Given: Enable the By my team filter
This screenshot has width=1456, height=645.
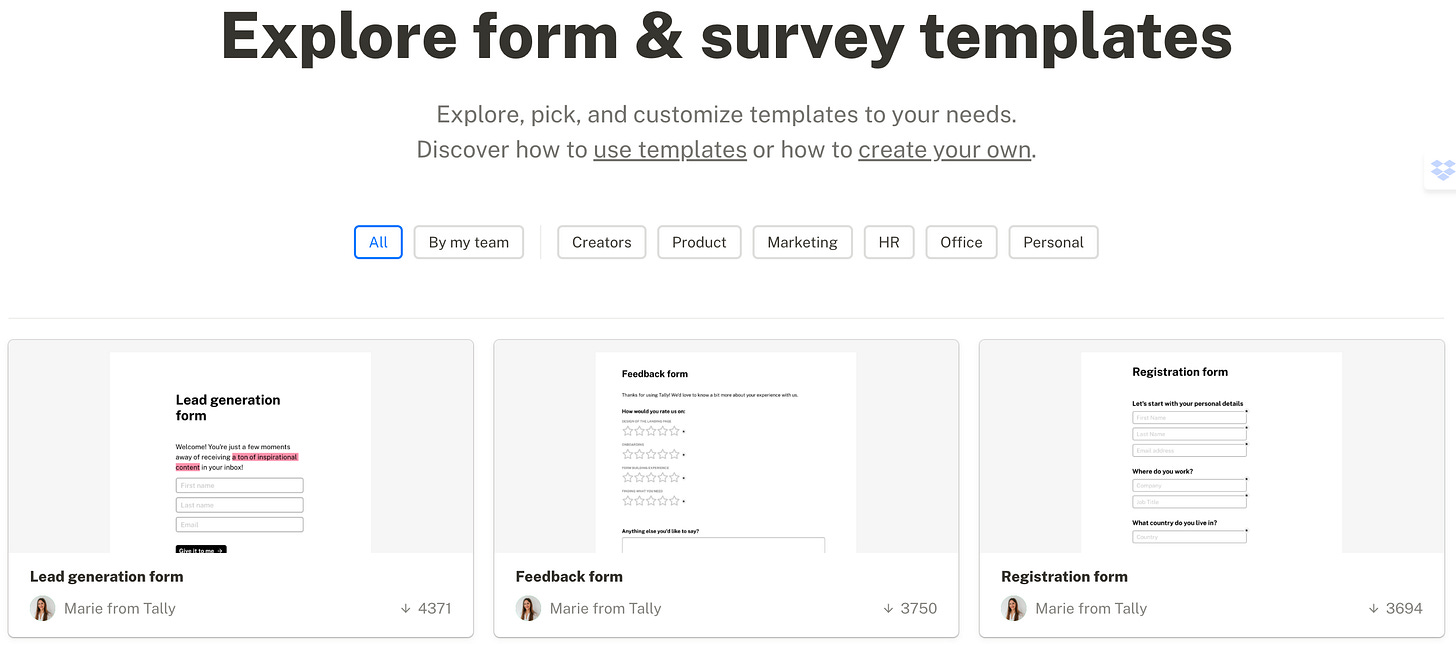Looking at the screenshot, I should [468, 241].
